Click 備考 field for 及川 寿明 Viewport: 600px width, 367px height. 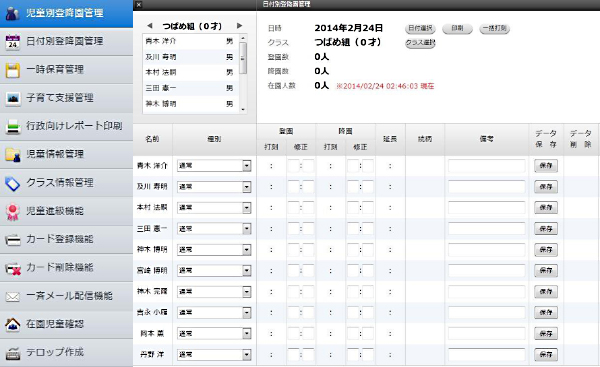[x=487, y=187]
